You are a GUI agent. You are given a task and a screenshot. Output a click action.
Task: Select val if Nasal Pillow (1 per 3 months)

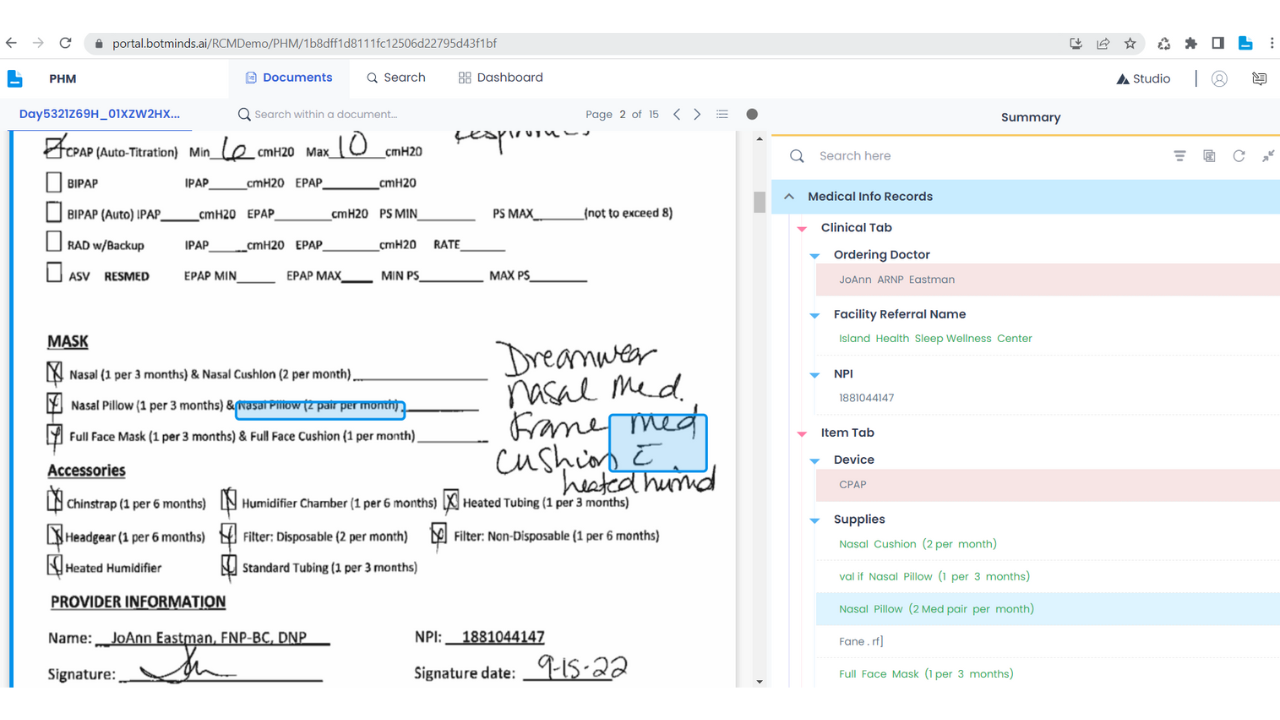click(x=934, y=577)
